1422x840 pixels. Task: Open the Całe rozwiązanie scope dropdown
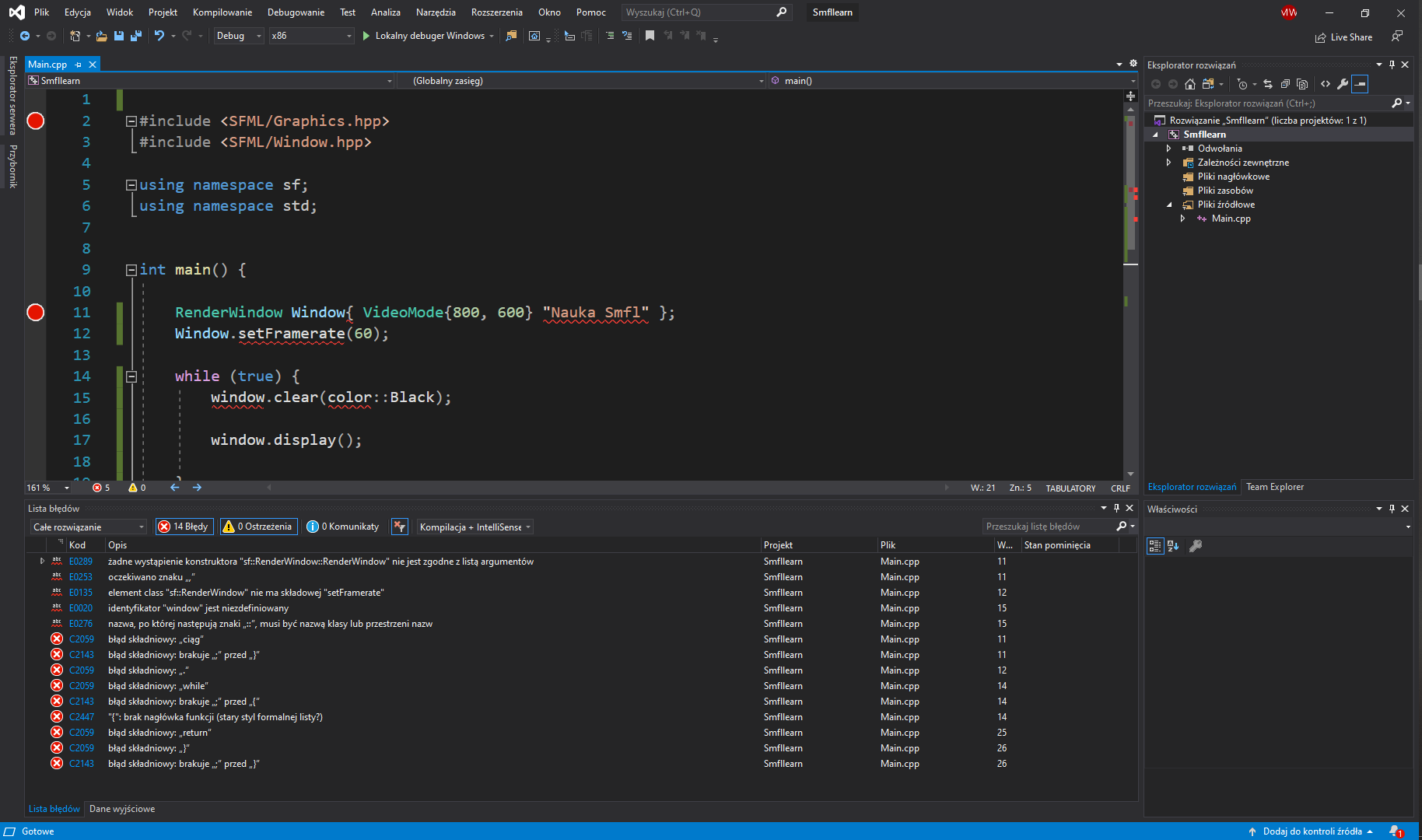tap(89, 527)
